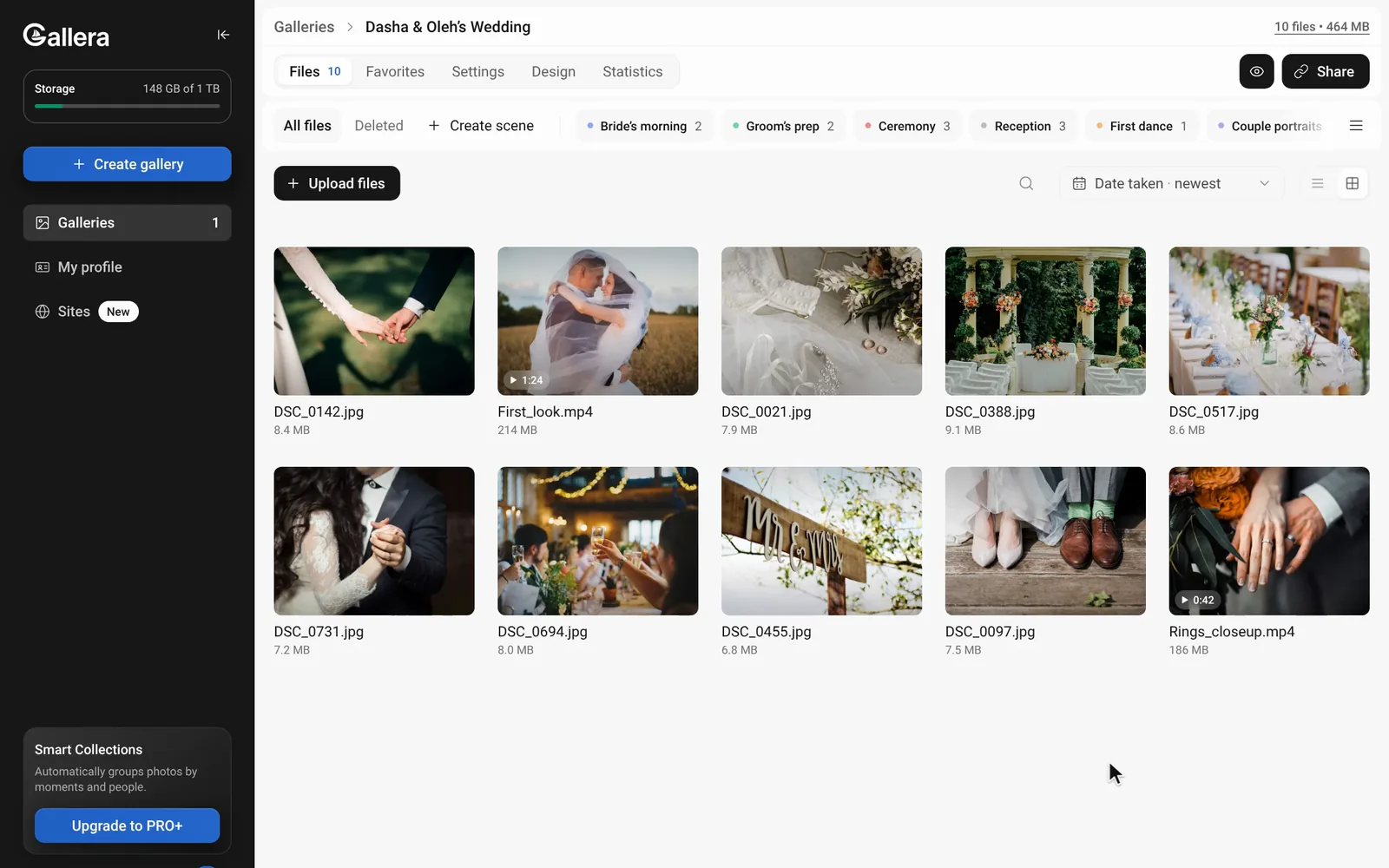Image resolution: width=1389 pixels, height=868 pixels.
Task: Open the Statistics tab
Action: coord(632,71)
